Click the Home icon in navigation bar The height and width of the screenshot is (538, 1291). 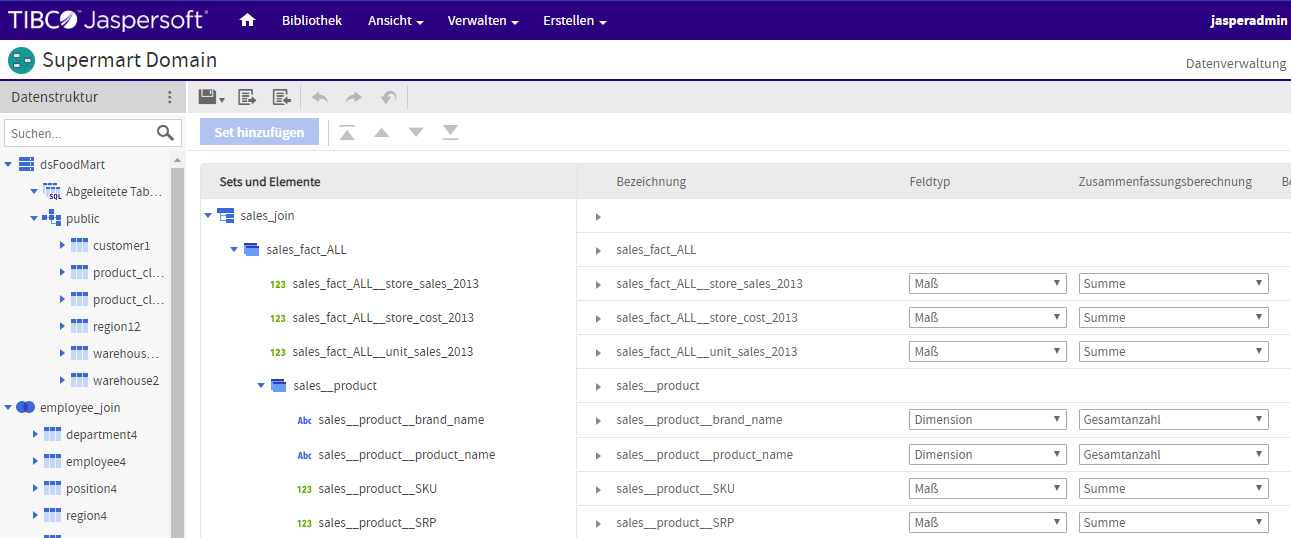(x=248, y=21)
